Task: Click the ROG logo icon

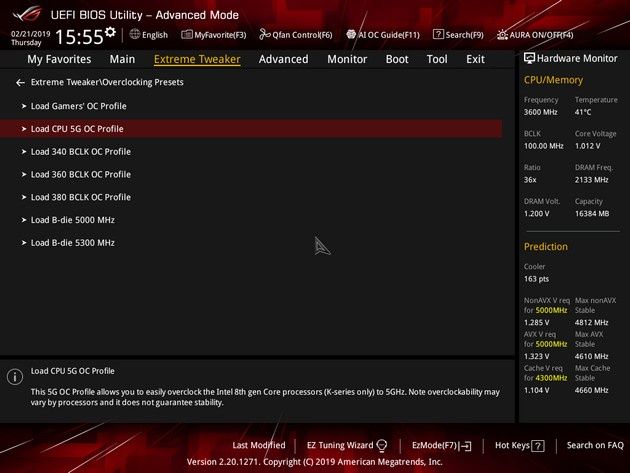Action: (x=27, y=15)
